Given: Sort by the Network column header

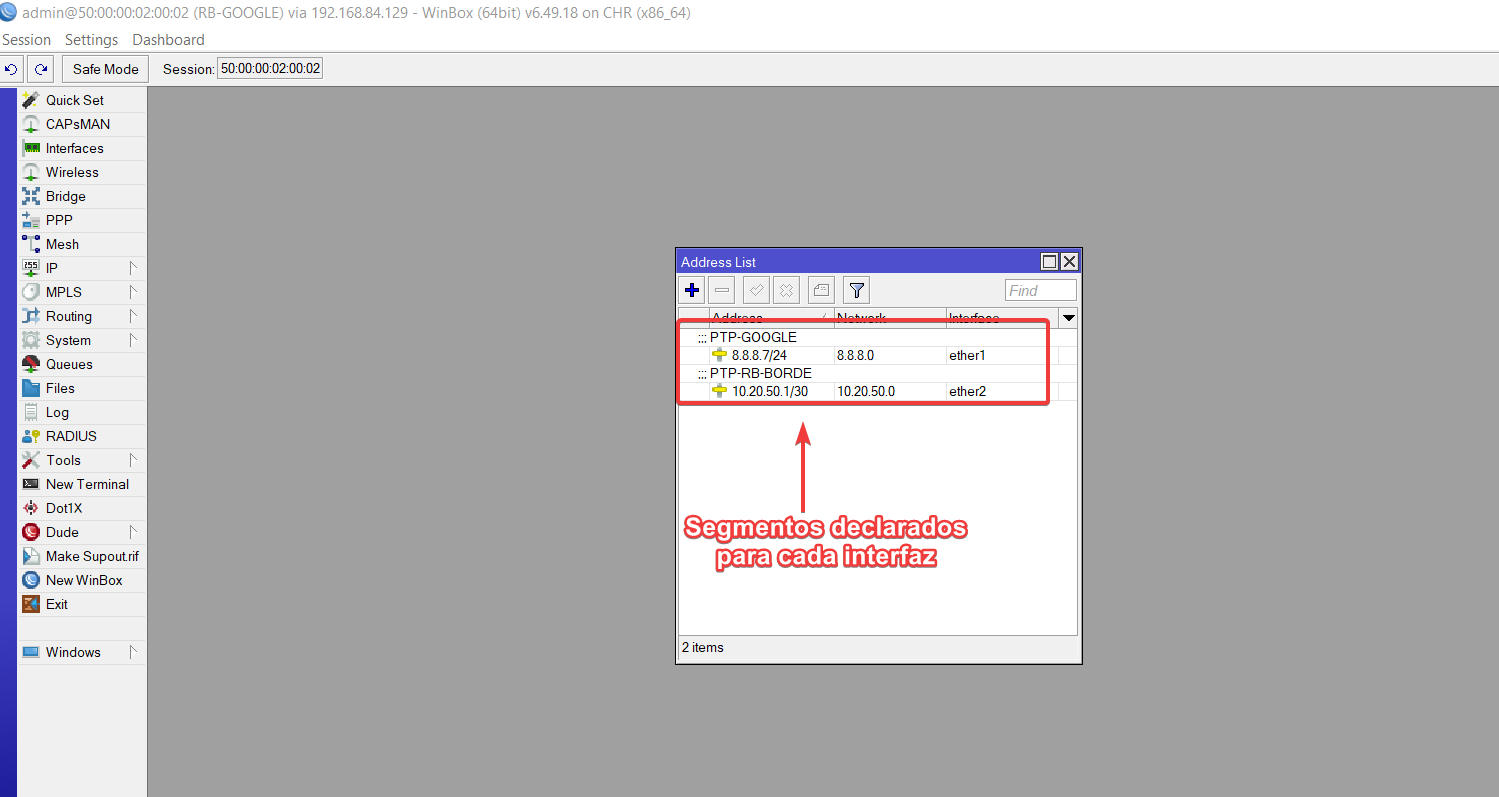Looking at the screenshot, I should 889,318.
